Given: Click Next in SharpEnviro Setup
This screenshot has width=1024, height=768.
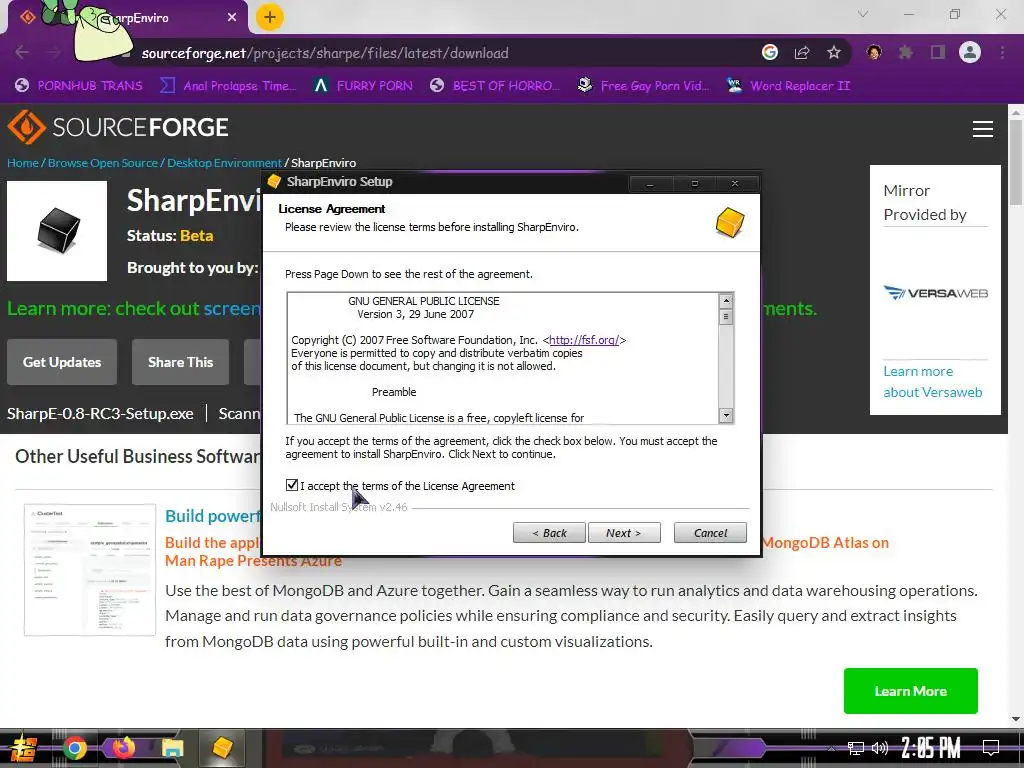Looking at the screenshot, I should [624, 533].
